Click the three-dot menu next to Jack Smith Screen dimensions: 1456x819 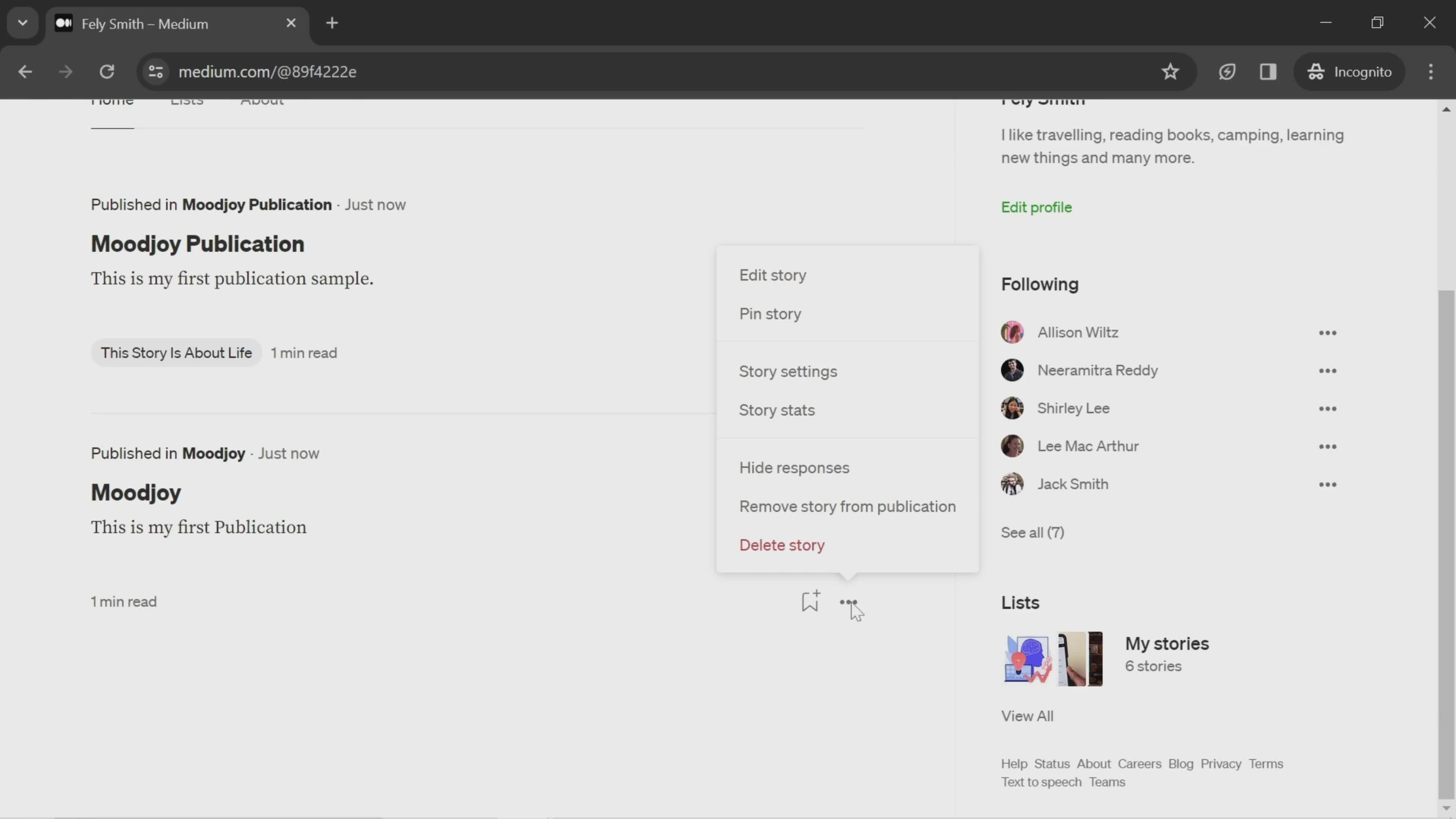point(1328,484)
